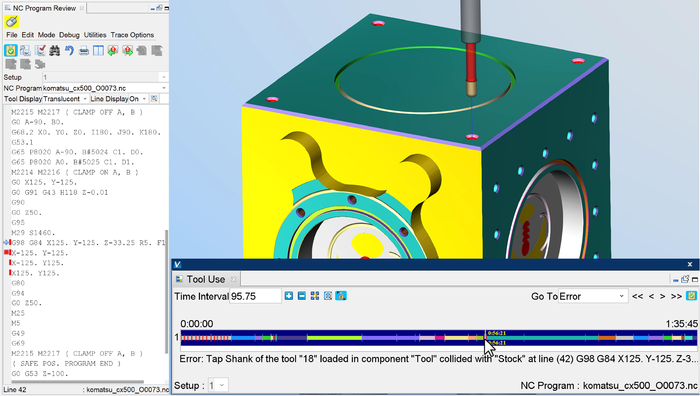The image size is (700, 396).
Task: Click the green segment on the tool-use timeline
Action: coord(334,338)
